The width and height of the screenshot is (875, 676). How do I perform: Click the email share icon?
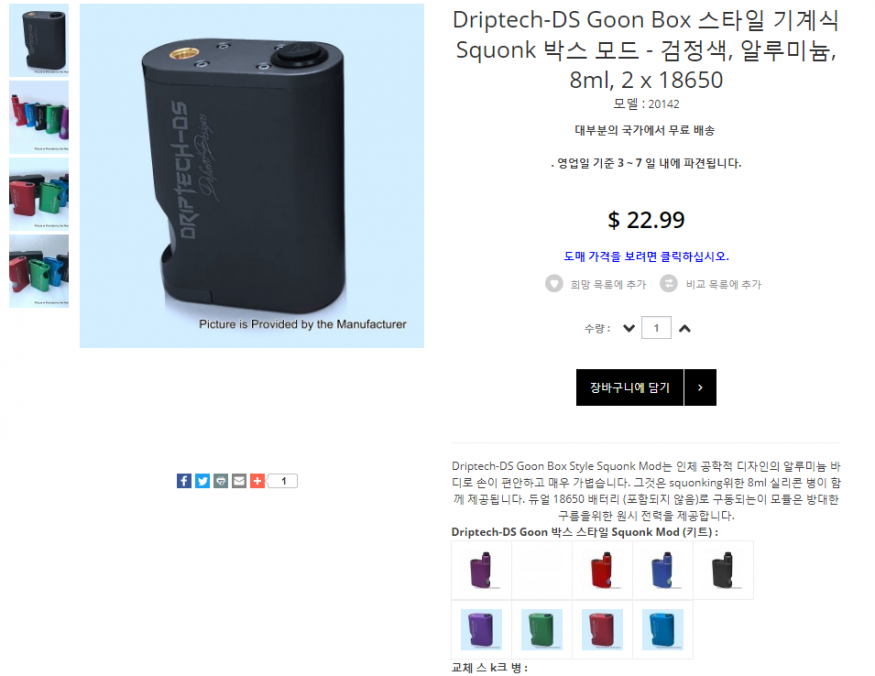pyautogui.click(x=239, y=481)
